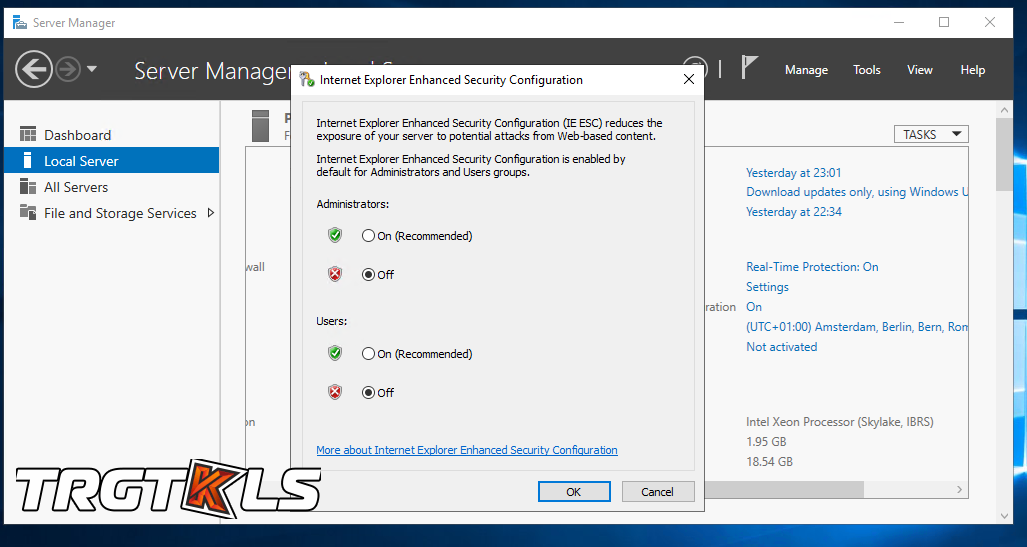Open navigation history dropdown arrow

(x=92, y=69)
